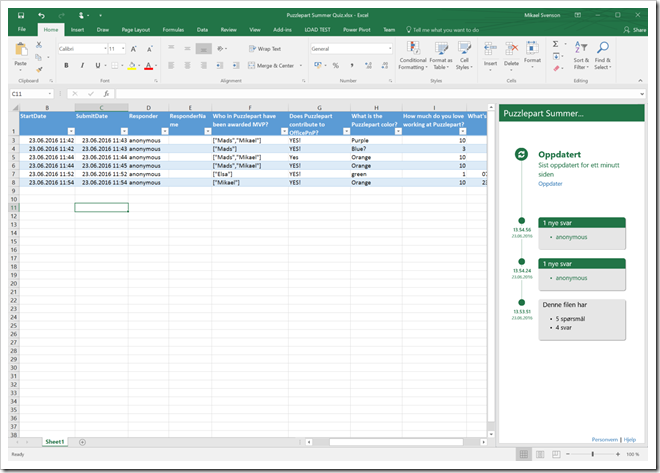Toggle Italic formatting

click(81, 66)
